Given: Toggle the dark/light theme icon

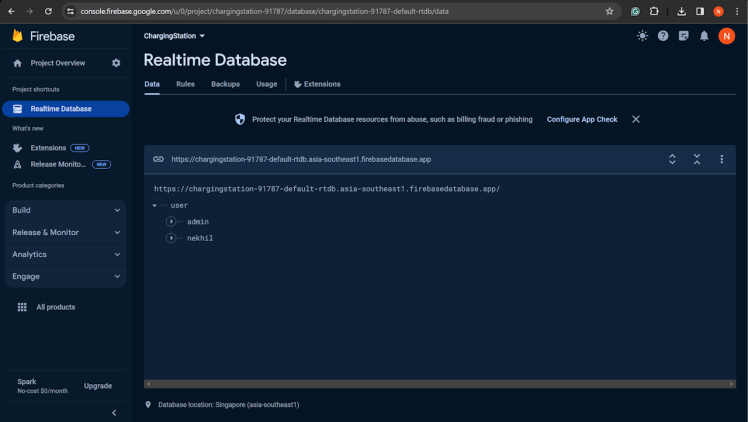Looking at the screenshot, I should click(x=642, y=36).
